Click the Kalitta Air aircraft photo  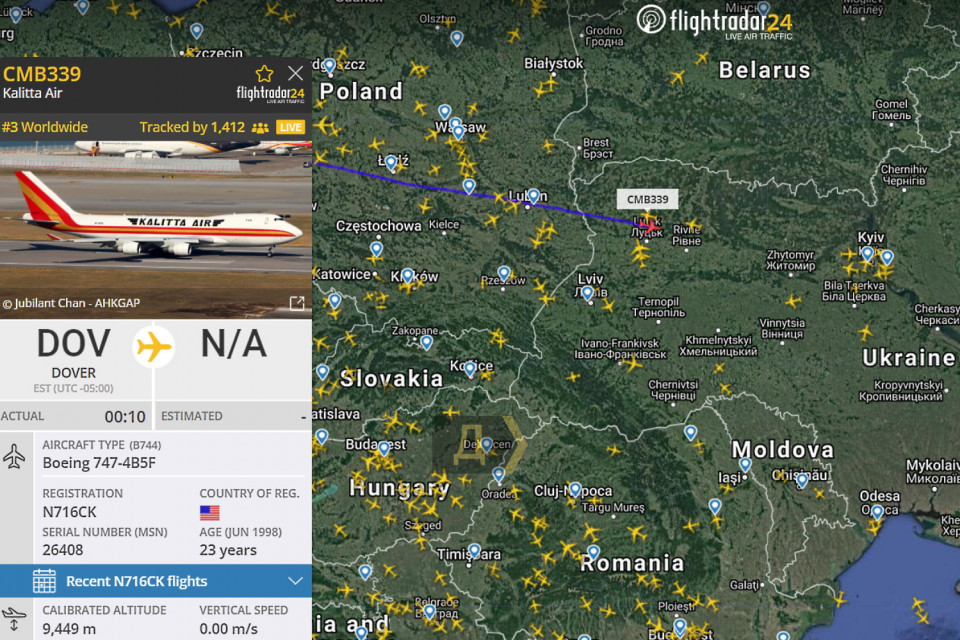tap(156, 230)
